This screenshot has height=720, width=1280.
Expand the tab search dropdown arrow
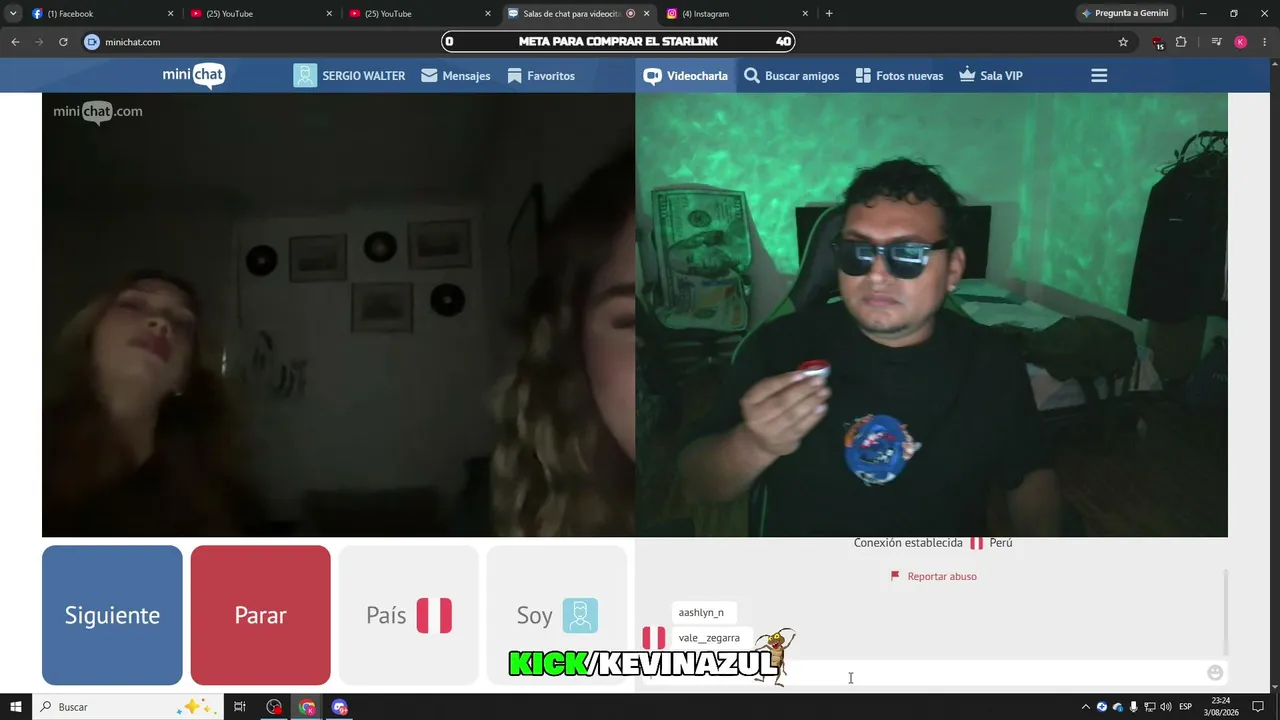click(13, 14)
